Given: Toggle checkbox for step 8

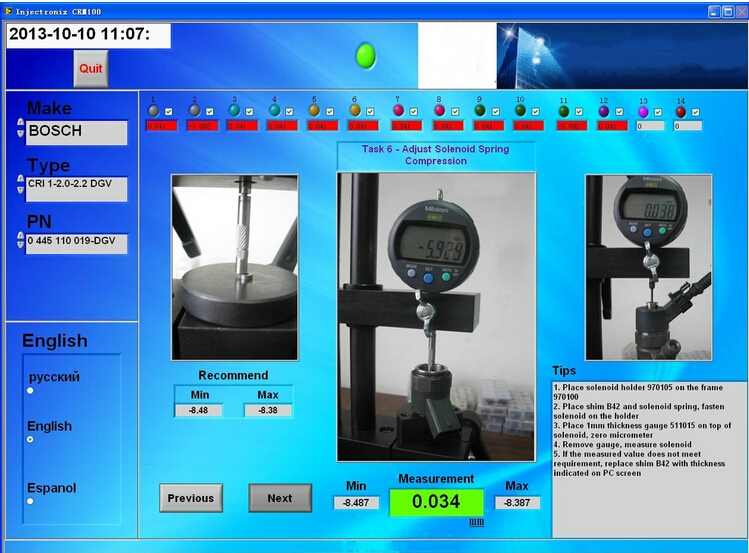Looking at the screenshot, I should pos(455,111).
